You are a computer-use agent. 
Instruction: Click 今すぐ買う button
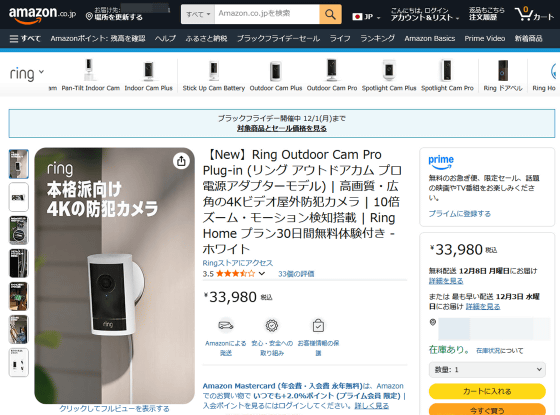tap(487, 410)
